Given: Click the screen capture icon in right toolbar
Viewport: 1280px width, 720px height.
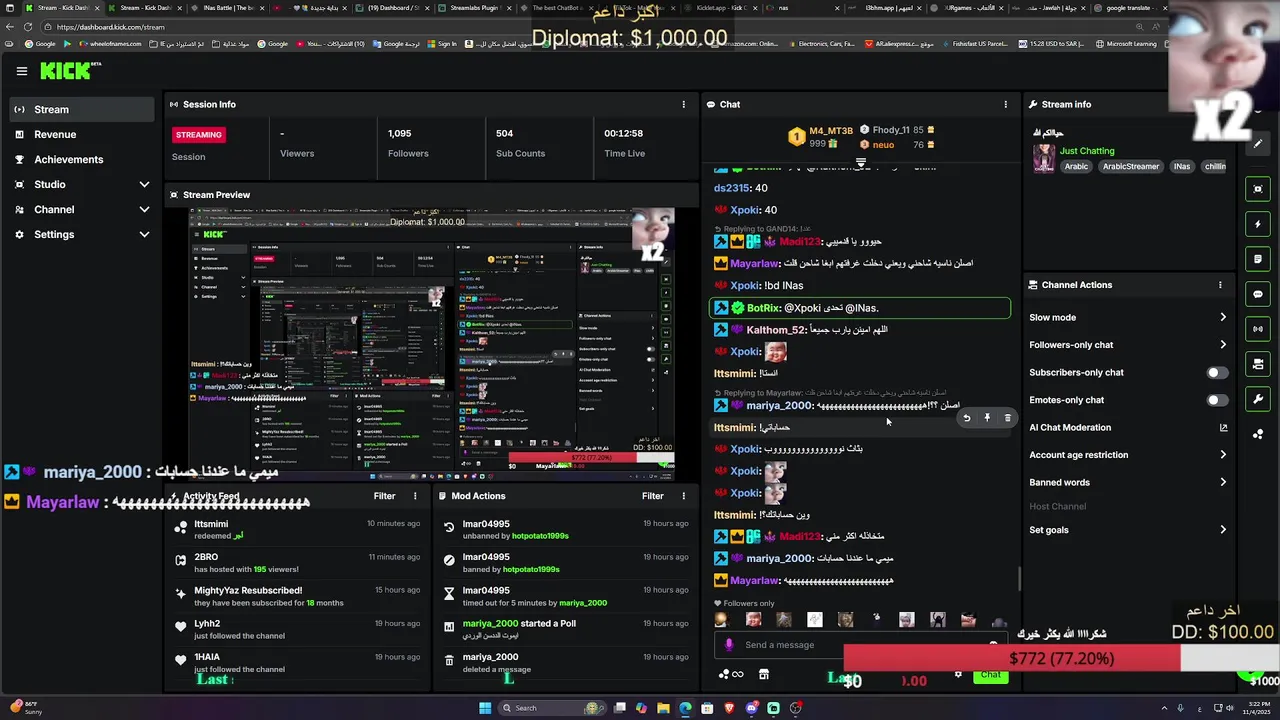Looking at the screenshot, I should 1258,189.
